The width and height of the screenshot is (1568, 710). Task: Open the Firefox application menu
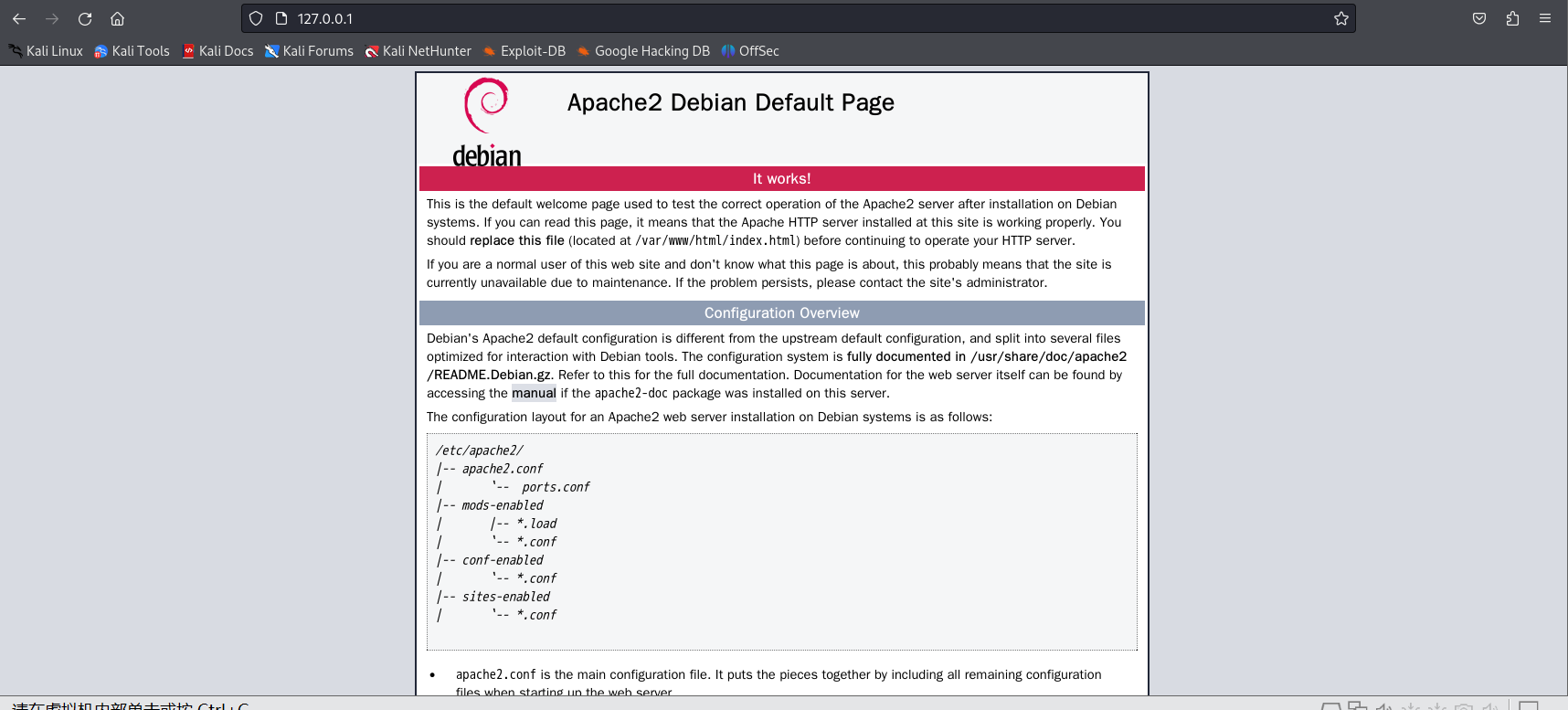[1545, 18]
